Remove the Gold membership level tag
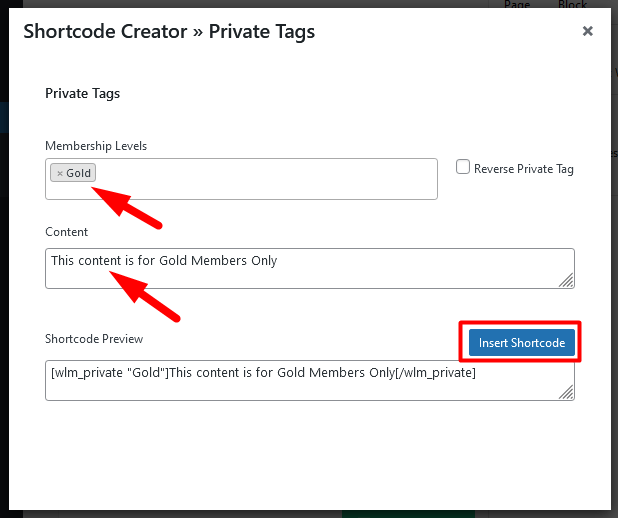 60,173
